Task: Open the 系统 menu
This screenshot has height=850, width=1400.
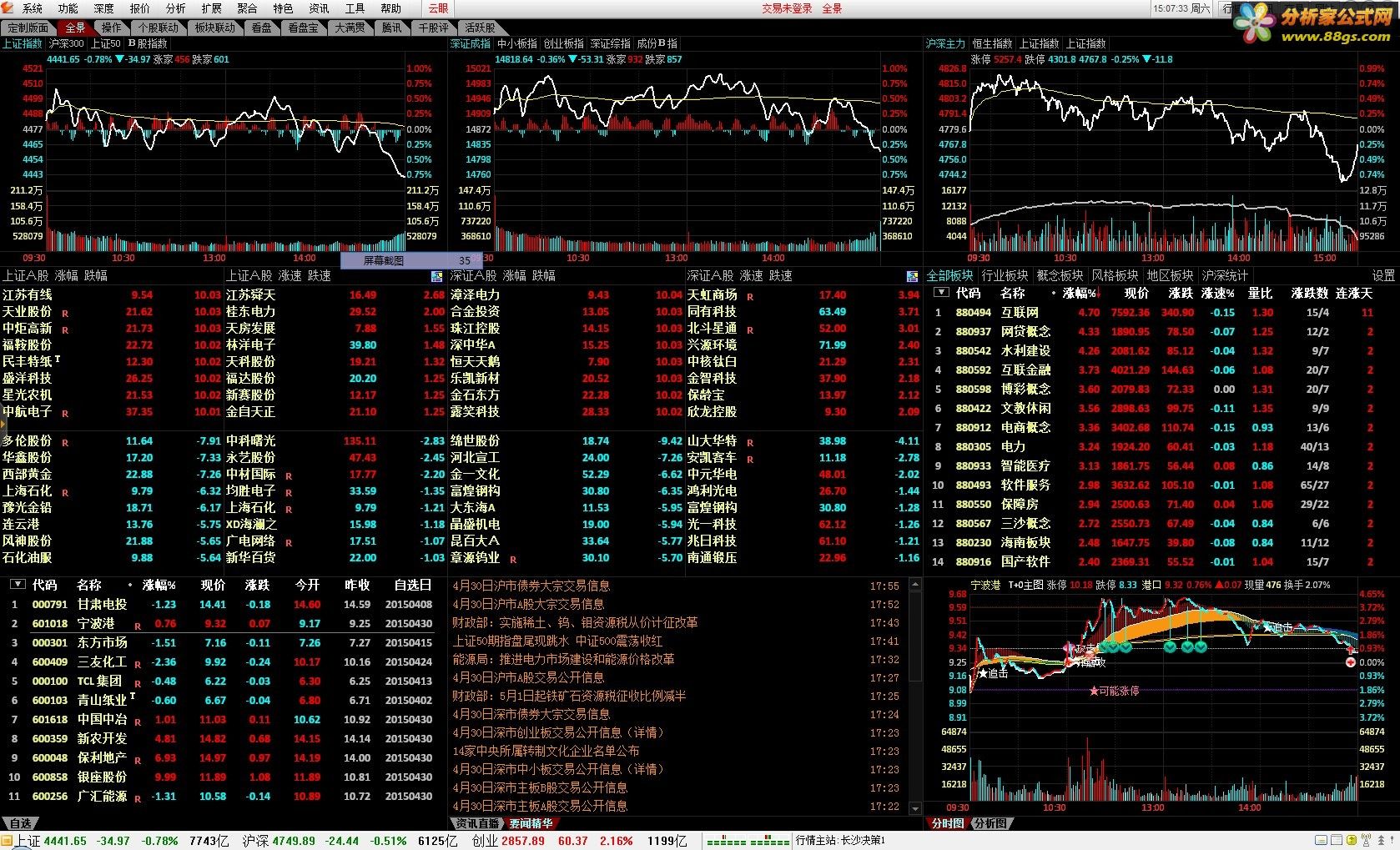Action: [32, 8]
